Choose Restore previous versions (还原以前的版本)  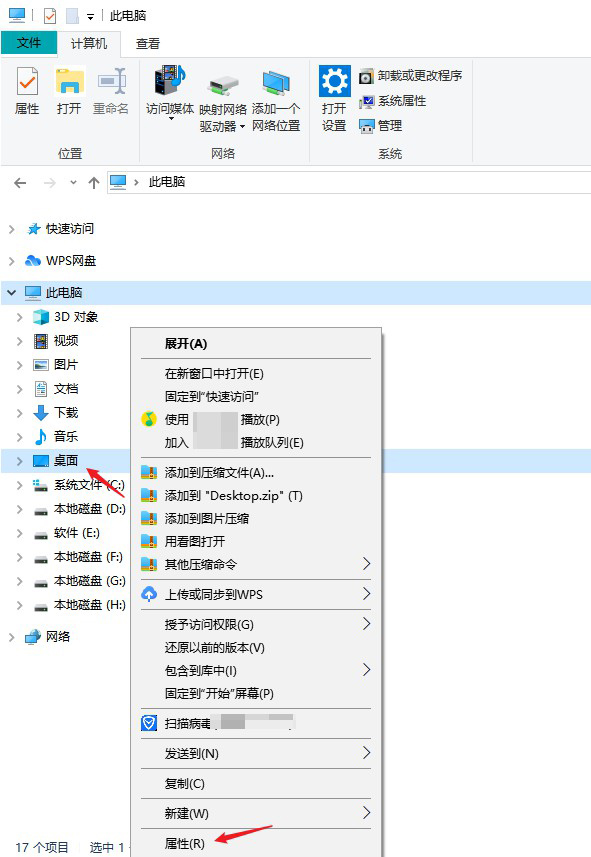256,648
